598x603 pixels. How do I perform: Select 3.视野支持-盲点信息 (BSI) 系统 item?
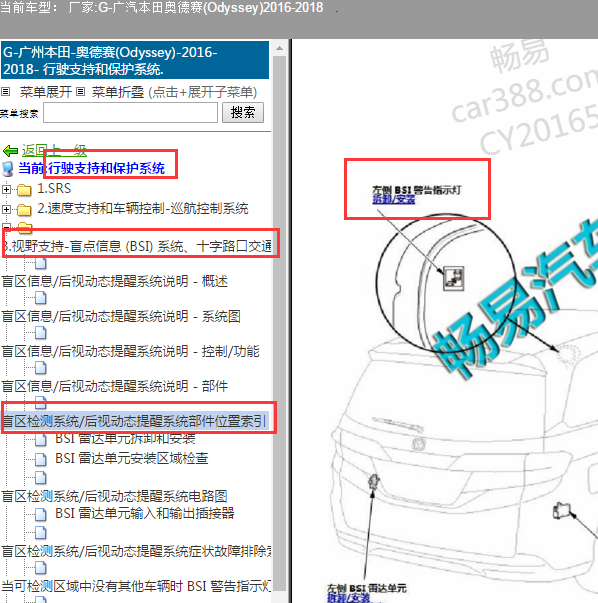tap(137, 246)
